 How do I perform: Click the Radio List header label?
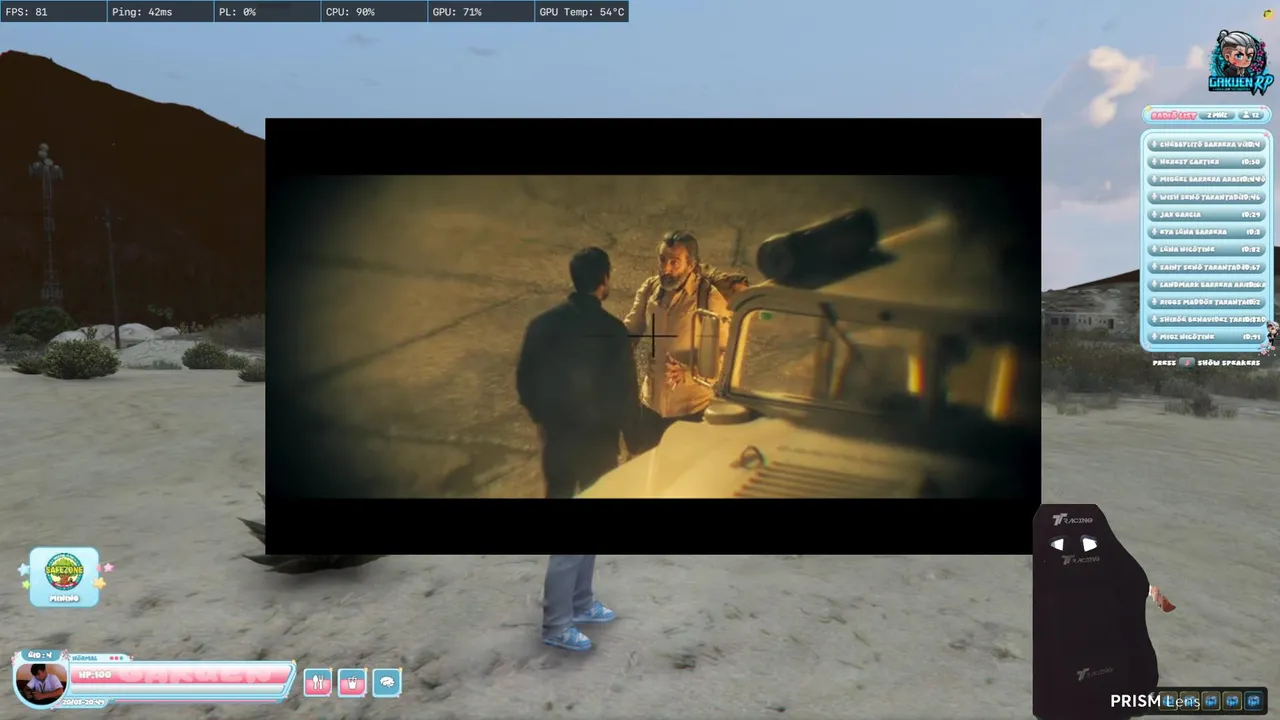(x=1173, y=116)
